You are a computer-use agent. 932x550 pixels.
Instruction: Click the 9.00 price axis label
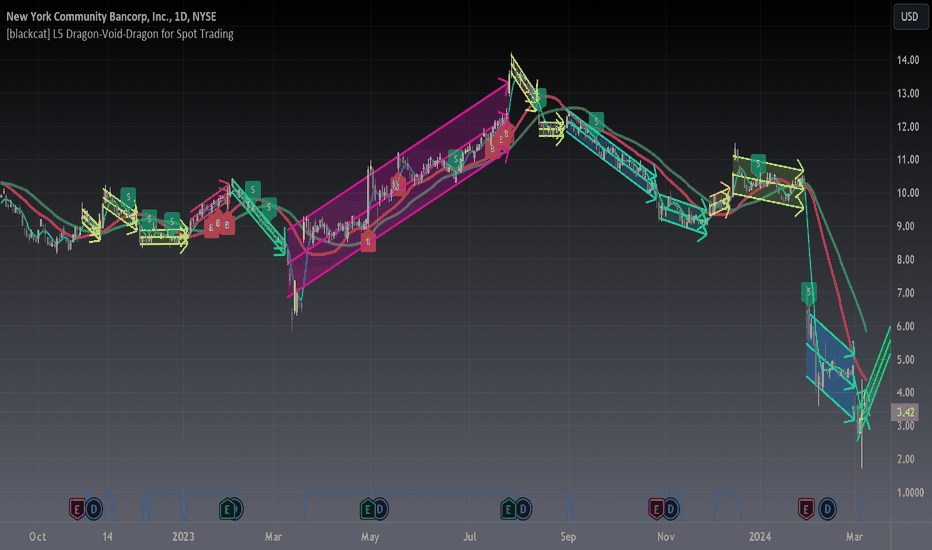tap(905, 227)
